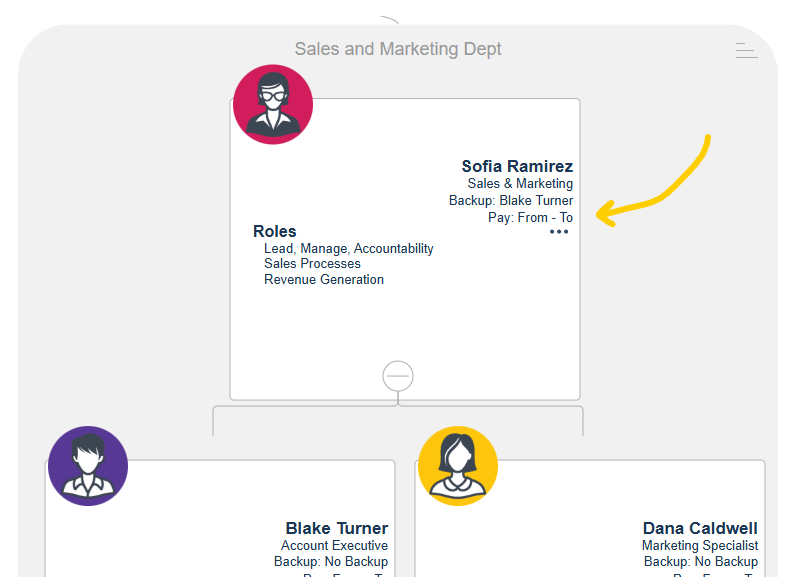This screenshot has width=792, height=577.
Task: Click the Dana Caldwell name
Action: [x=700, y=528]
